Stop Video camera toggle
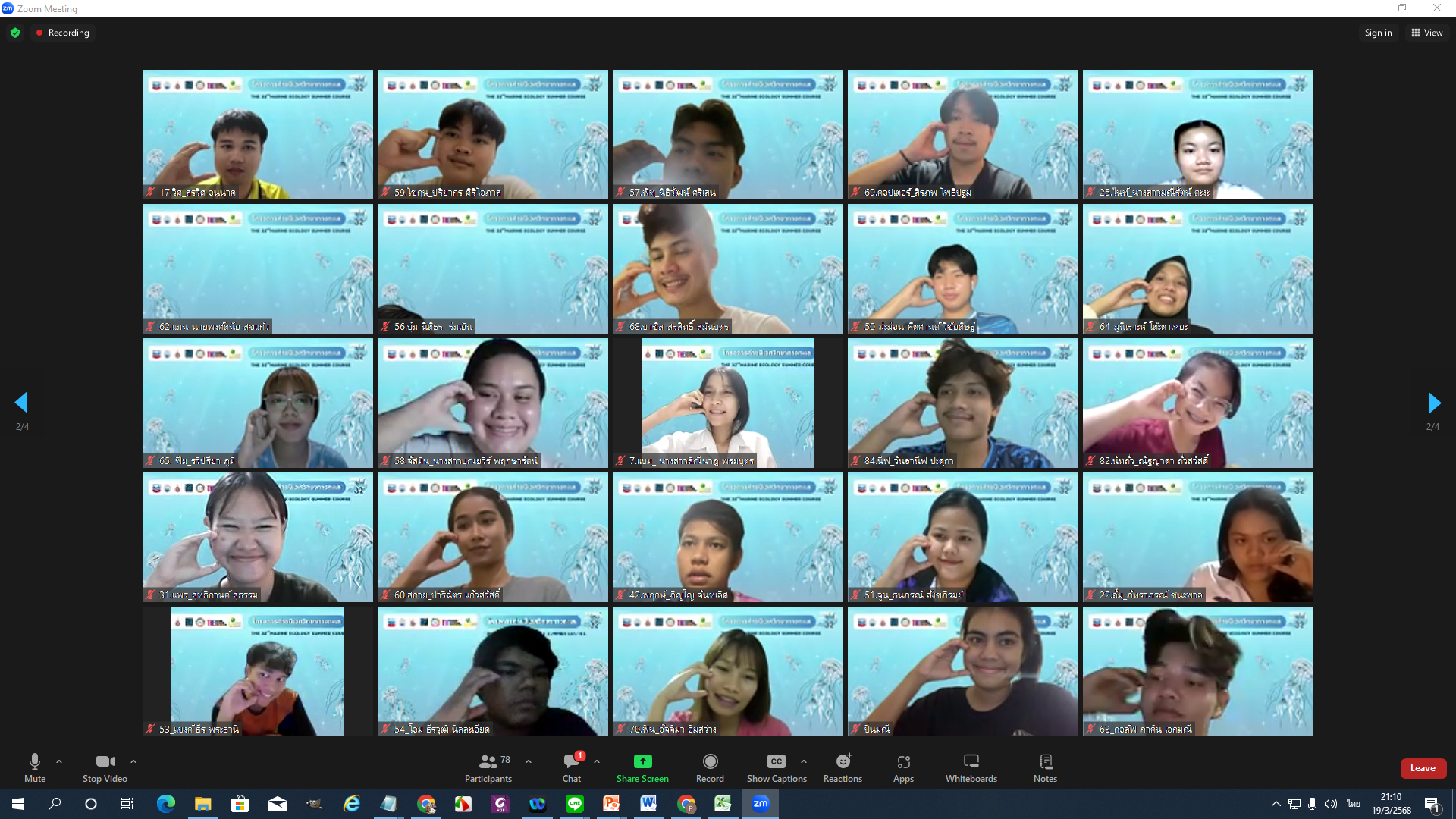This screenshot has height=819, width=1456. coord(105,767)
